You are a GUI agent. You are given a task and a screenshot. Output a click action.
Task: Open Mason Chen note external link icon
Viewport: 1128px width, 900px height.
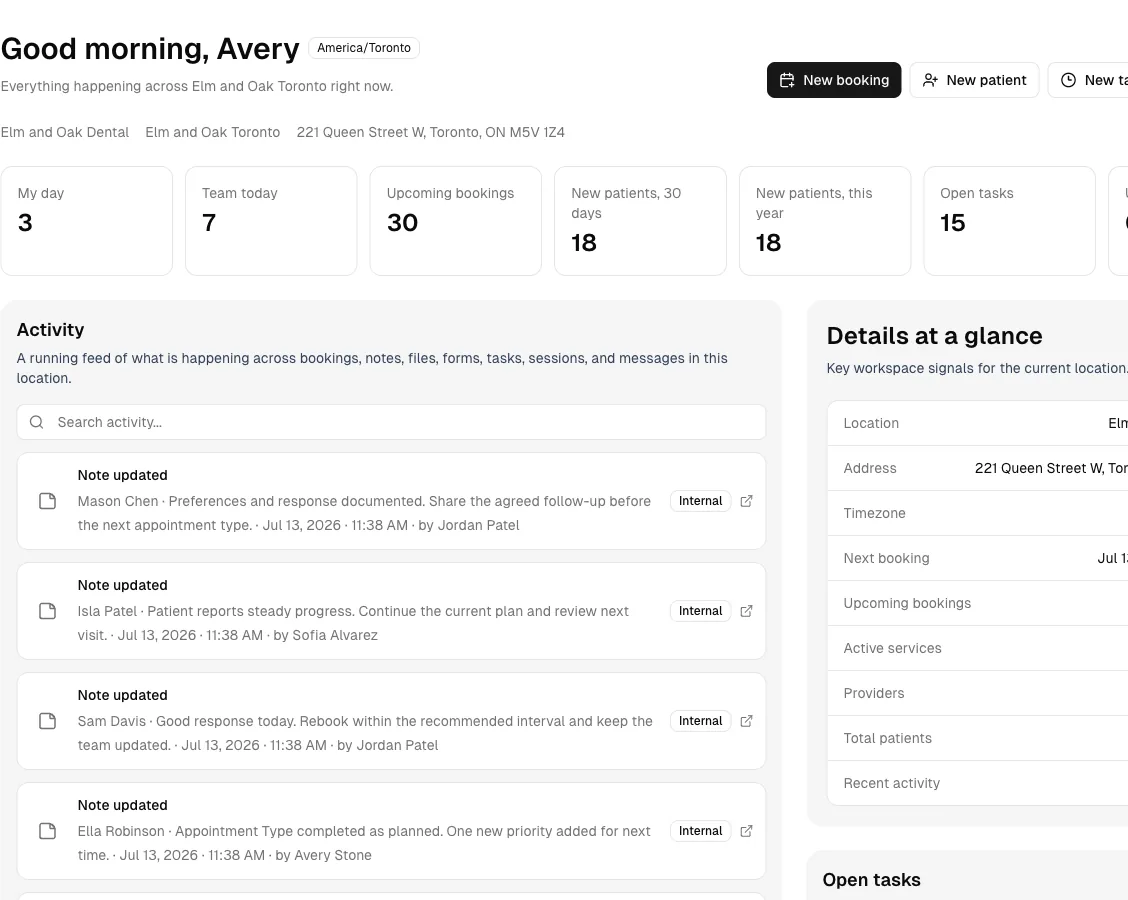(746, 501)
